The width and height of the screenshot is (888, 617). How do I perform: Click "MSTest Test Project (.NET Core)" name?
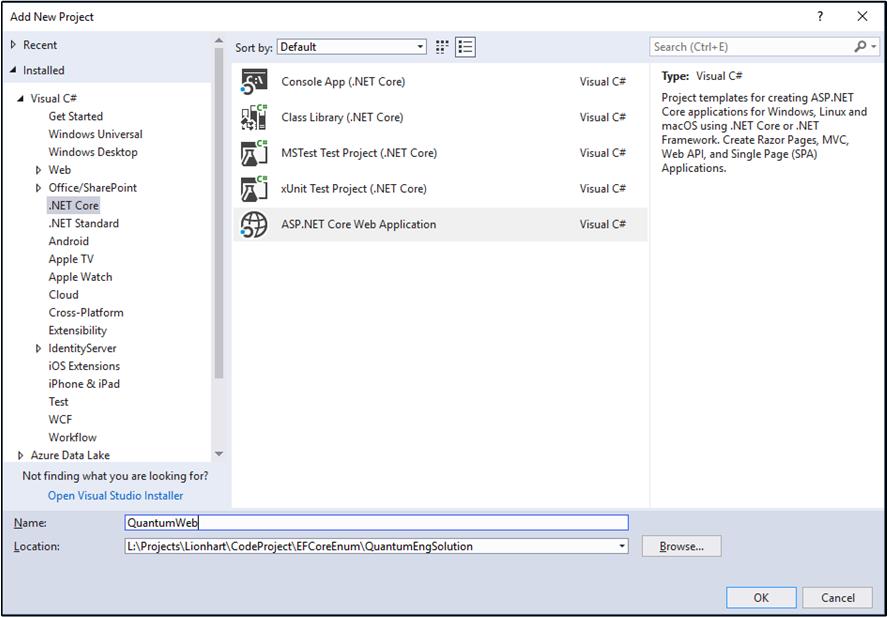pos(359,153)
